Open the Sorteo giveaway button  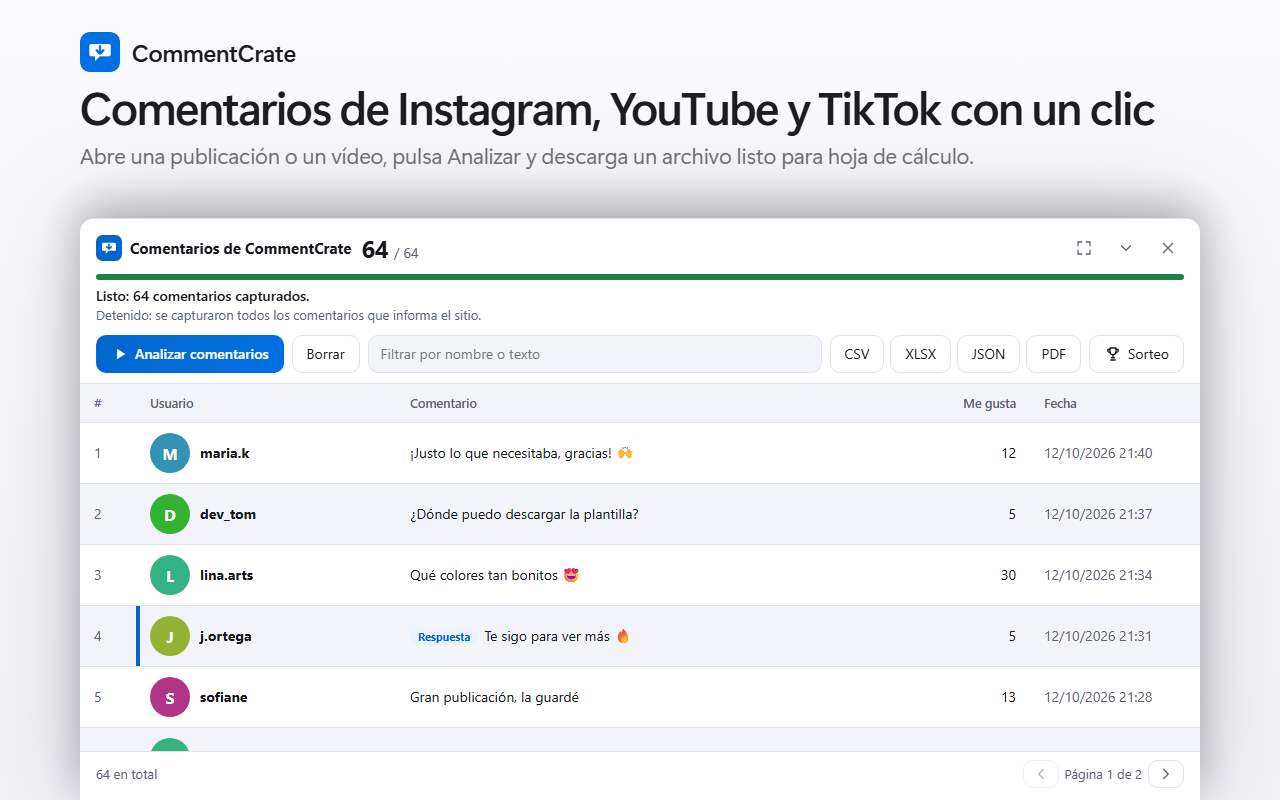1137,354
